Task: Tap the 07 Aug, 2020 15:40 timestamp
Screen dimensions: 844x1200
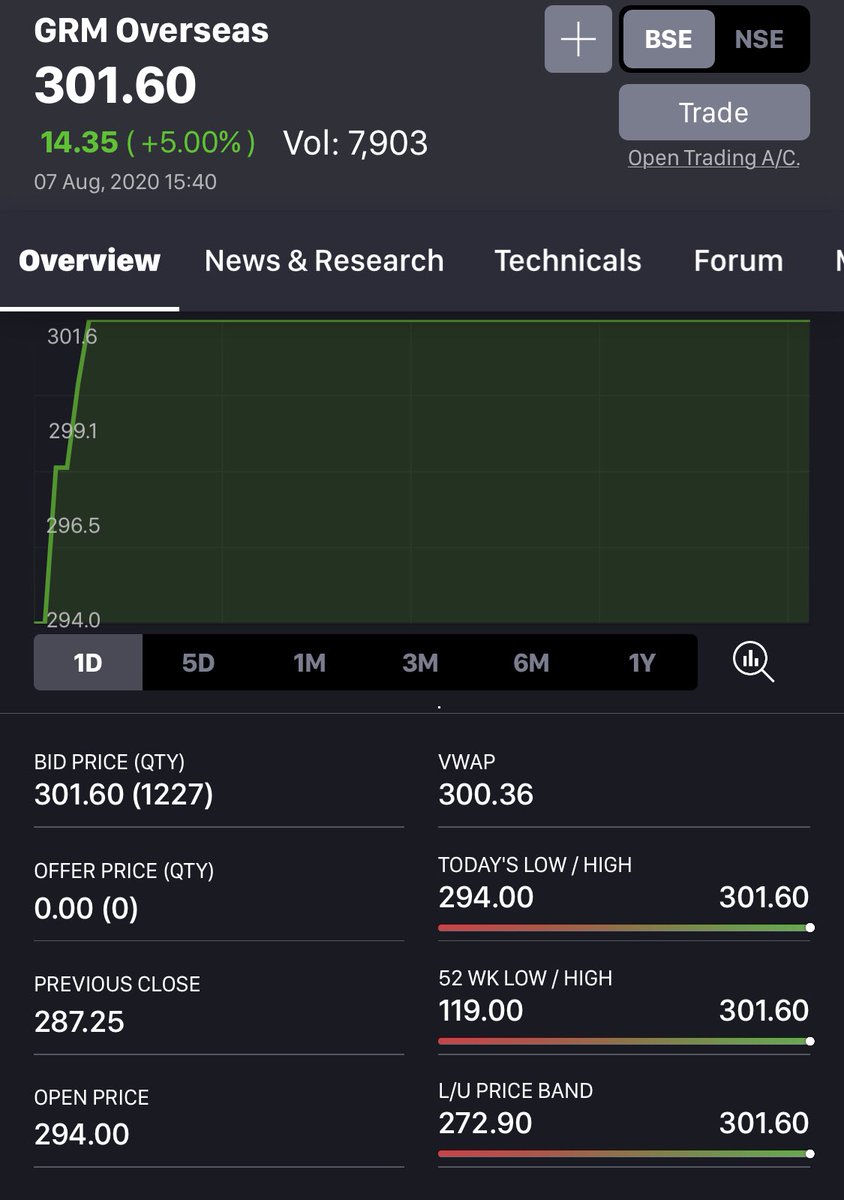Action: coord(125,182)
